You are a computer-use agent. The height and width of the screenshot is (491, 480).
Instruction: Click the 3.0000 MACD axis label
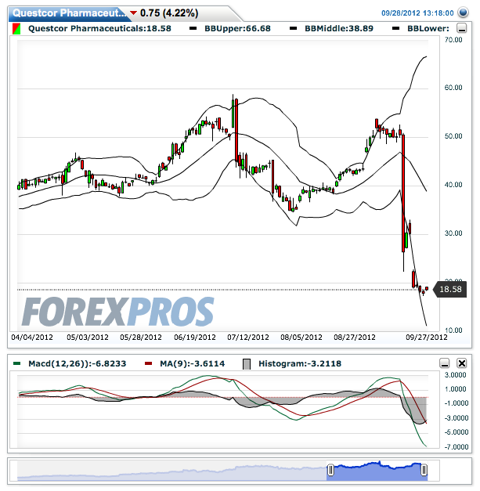point(455,375)
